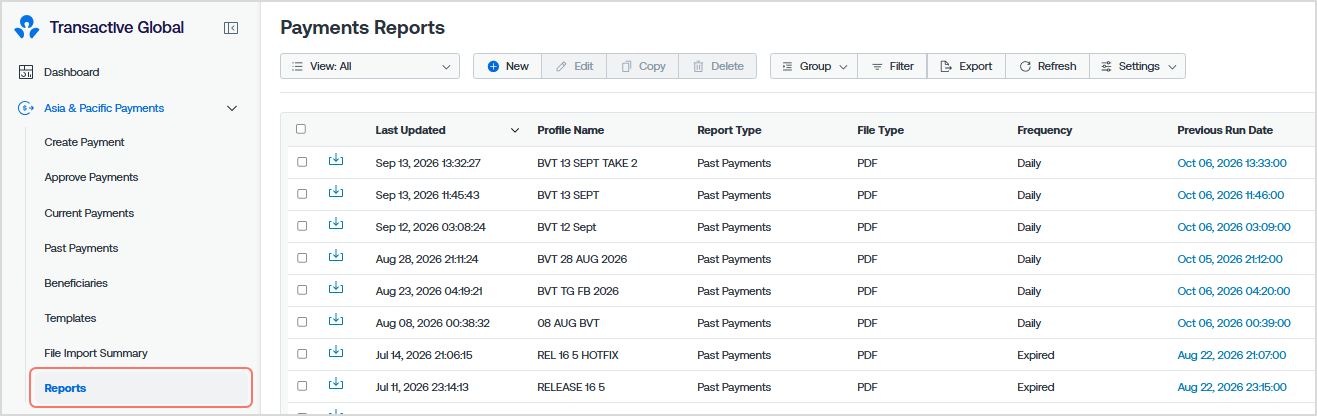Click the Profile Name column header

tap(570, 130)
